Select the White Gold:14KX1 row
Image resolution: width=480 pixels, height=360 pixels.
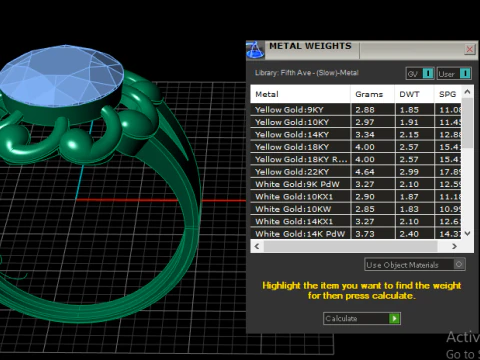point(356,221)
